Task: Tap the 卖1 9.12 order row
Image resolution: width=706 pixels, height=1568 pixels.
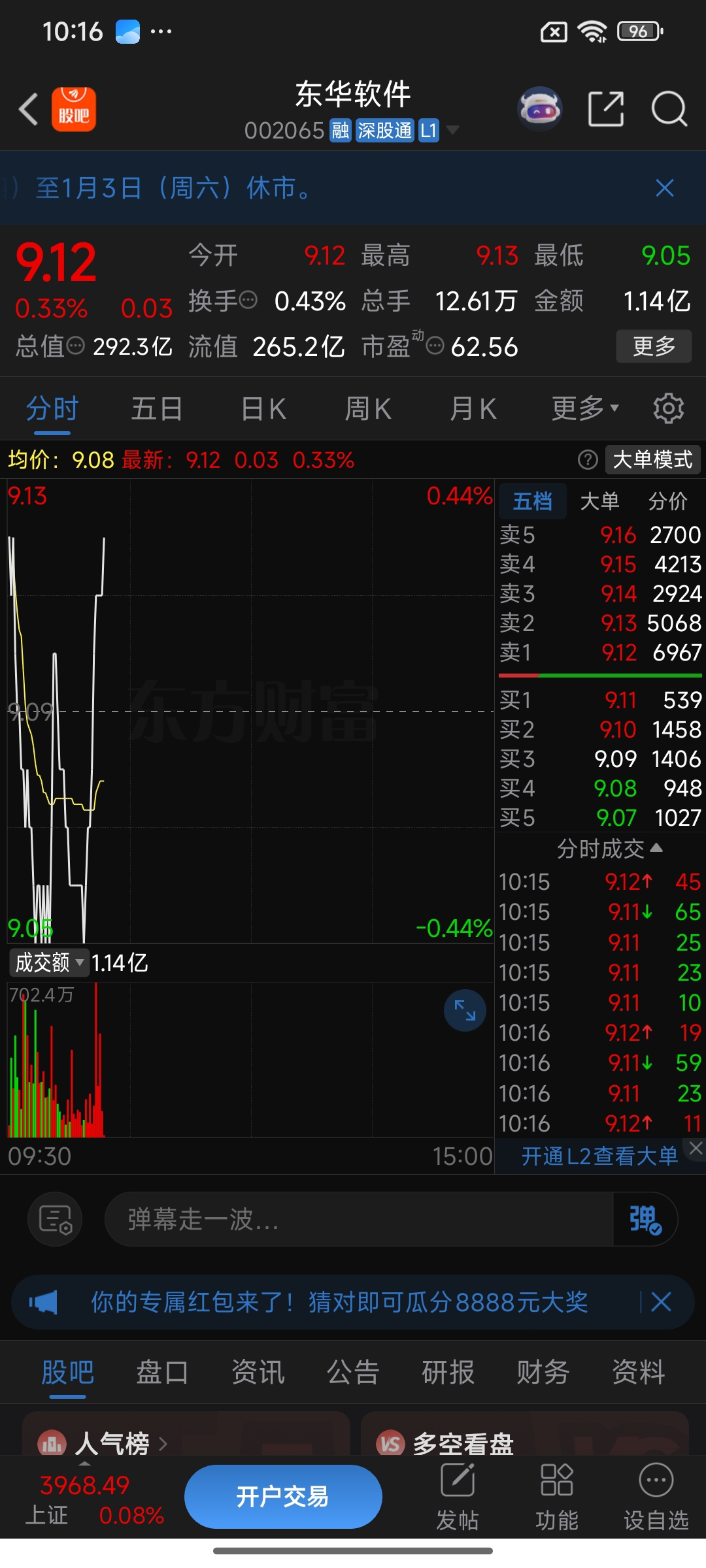Action: 600,652
